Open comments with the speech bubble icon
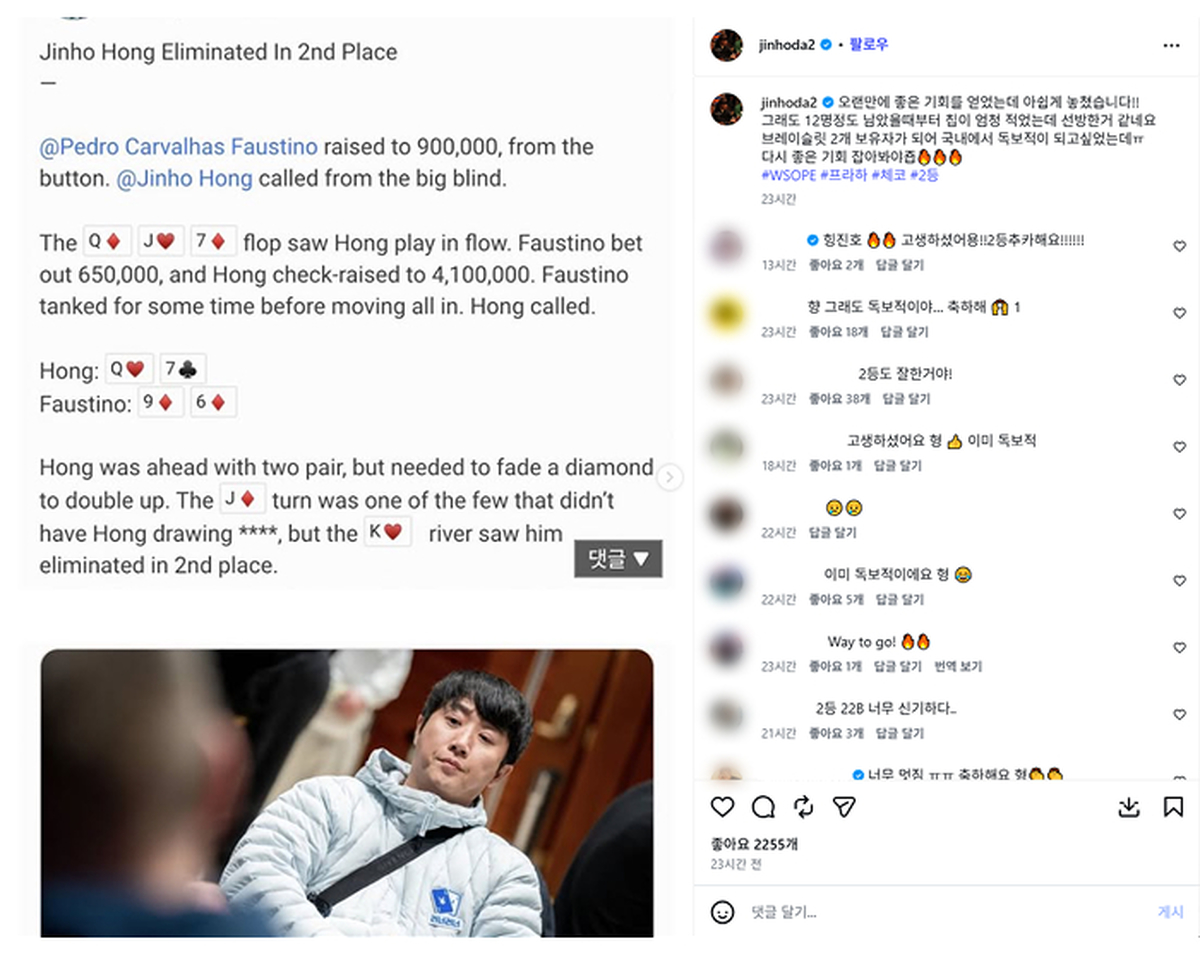 point(763,807)
